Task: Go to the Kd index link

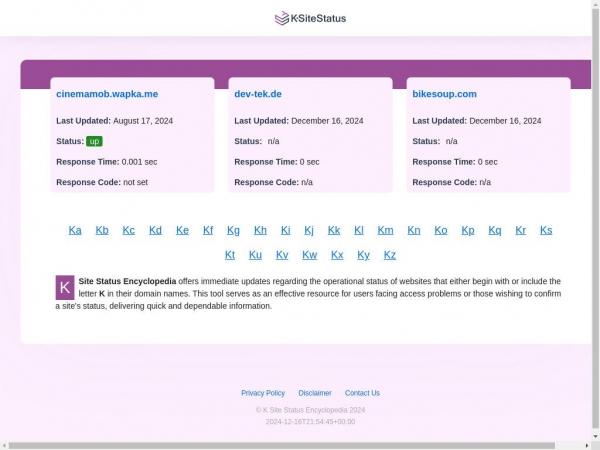Action: pos(155,230)
